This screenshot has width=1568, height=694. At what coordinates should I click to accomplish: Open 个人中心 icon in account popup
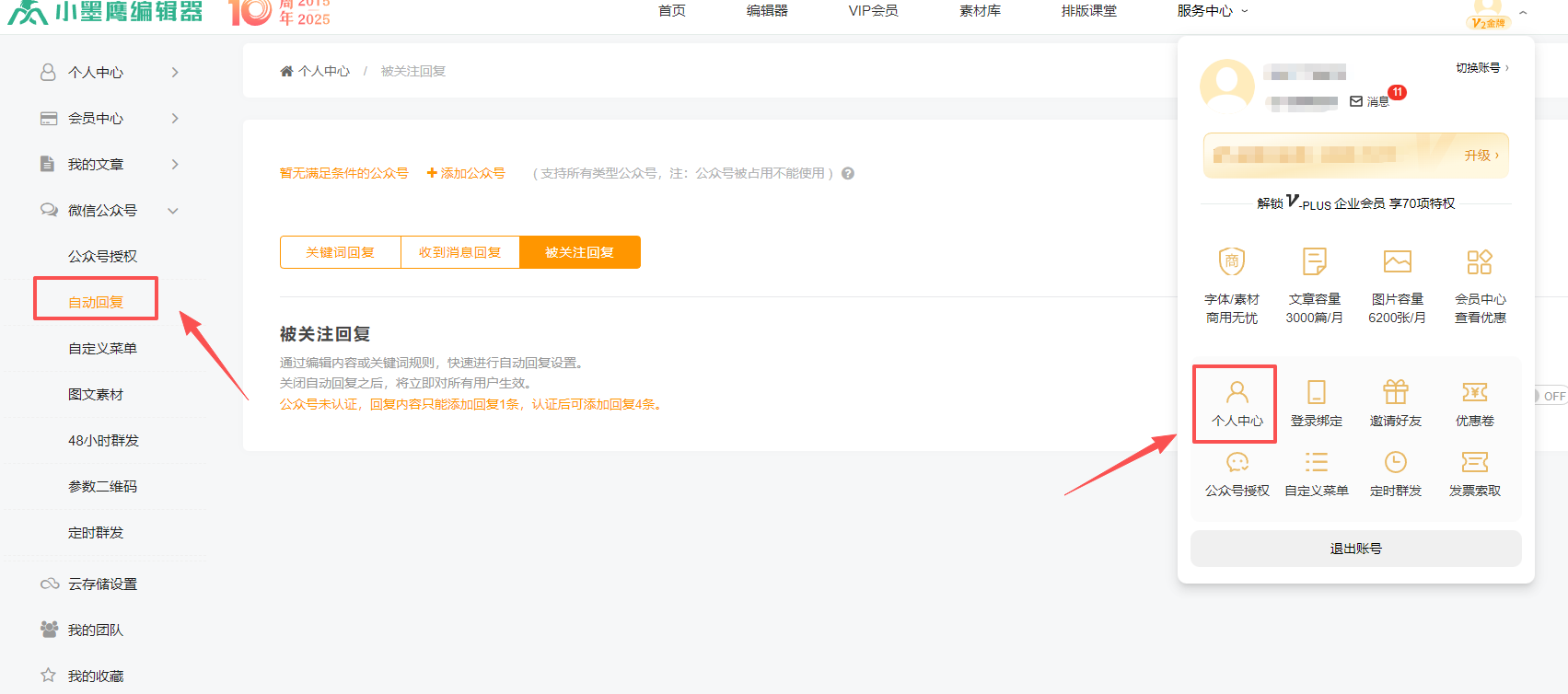click(1237, 393)
